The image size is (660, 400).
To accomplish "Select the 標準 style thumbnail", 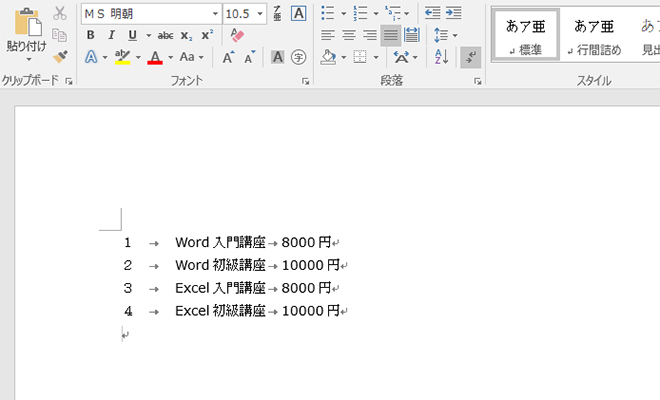I will coord(526,35).
